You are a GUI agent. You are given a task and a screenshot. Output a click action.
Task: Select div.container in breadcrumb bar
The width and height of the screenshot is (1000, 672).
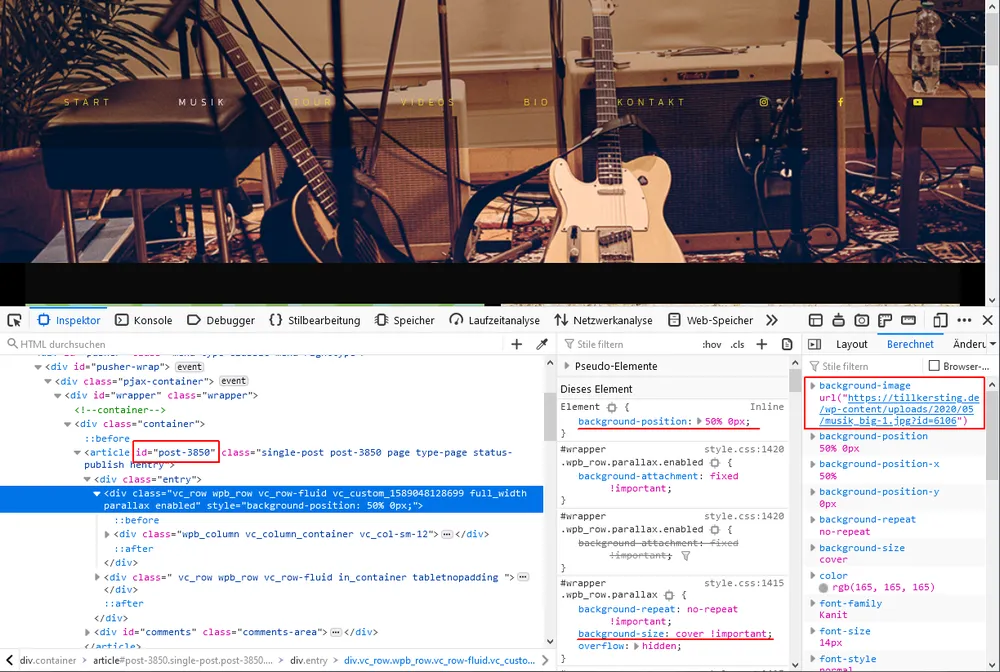48,661
